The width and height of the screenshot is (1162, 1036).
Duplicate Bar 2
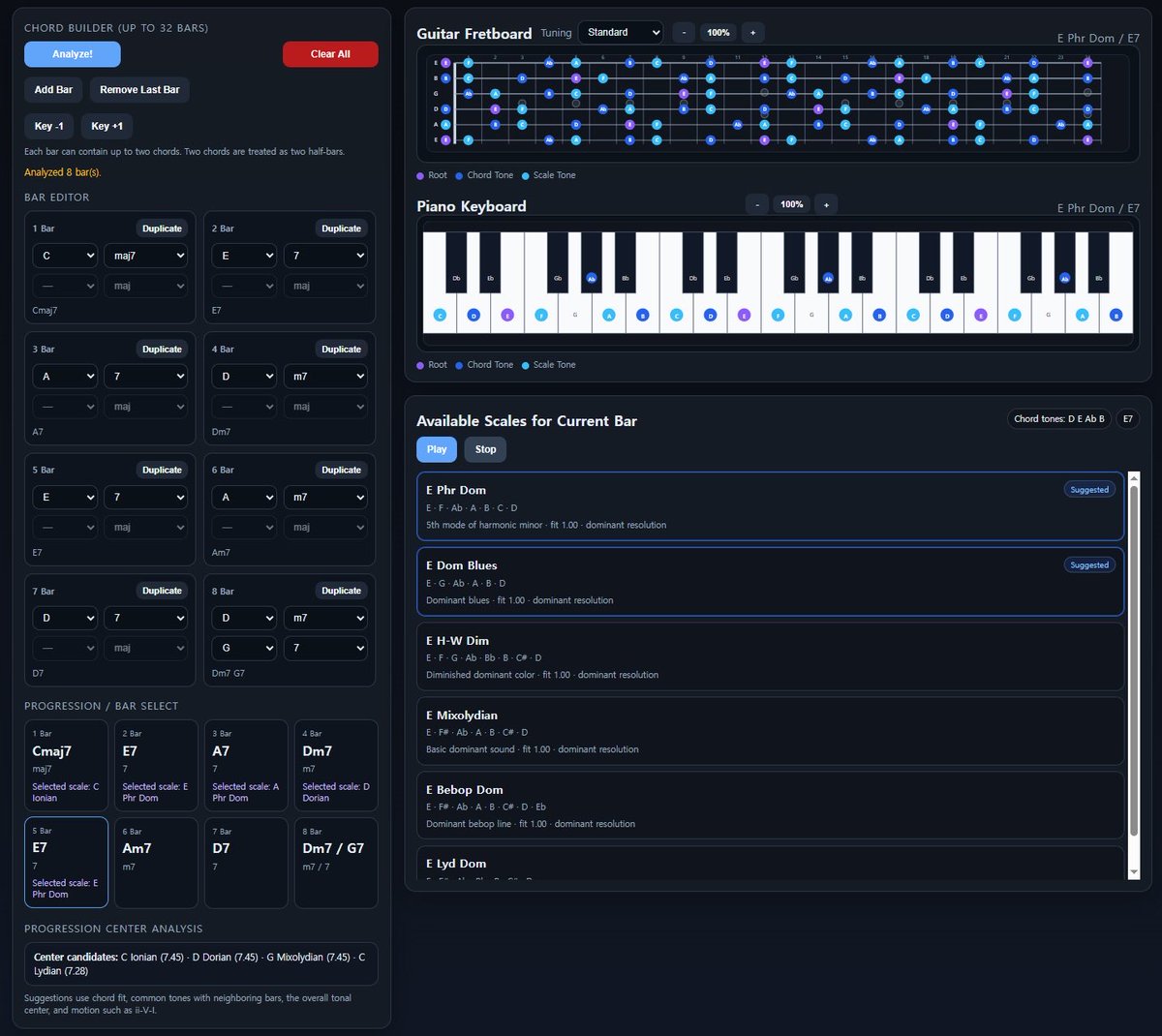click(341, 229)
